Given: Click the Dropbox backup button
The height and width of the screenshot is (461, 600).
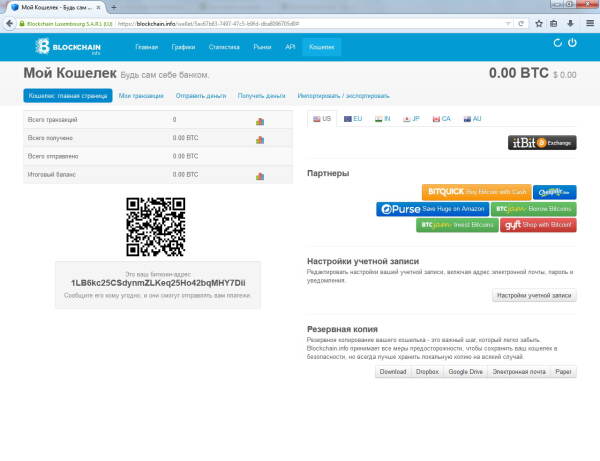Looking at the screenshot, I should click(428, 371).
